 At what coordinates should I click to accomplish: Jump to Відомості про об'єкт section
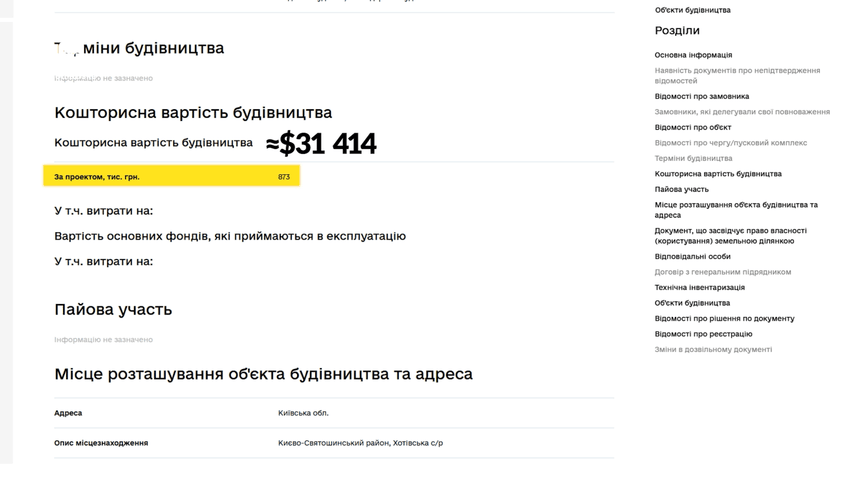click(x=693, y=127)
